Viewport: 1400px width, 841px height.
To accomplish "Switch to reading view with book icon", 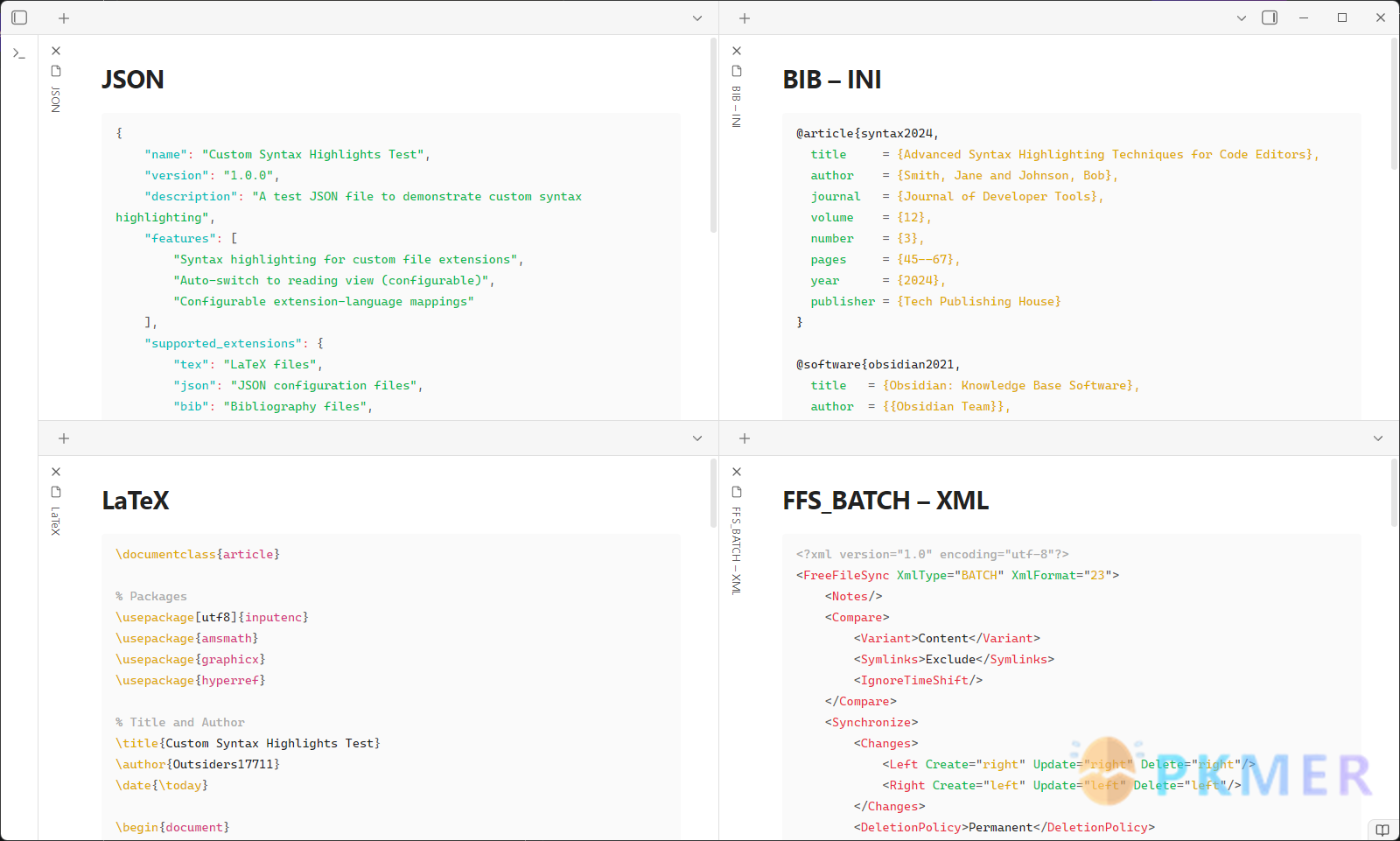I will tap(1382, 830).
